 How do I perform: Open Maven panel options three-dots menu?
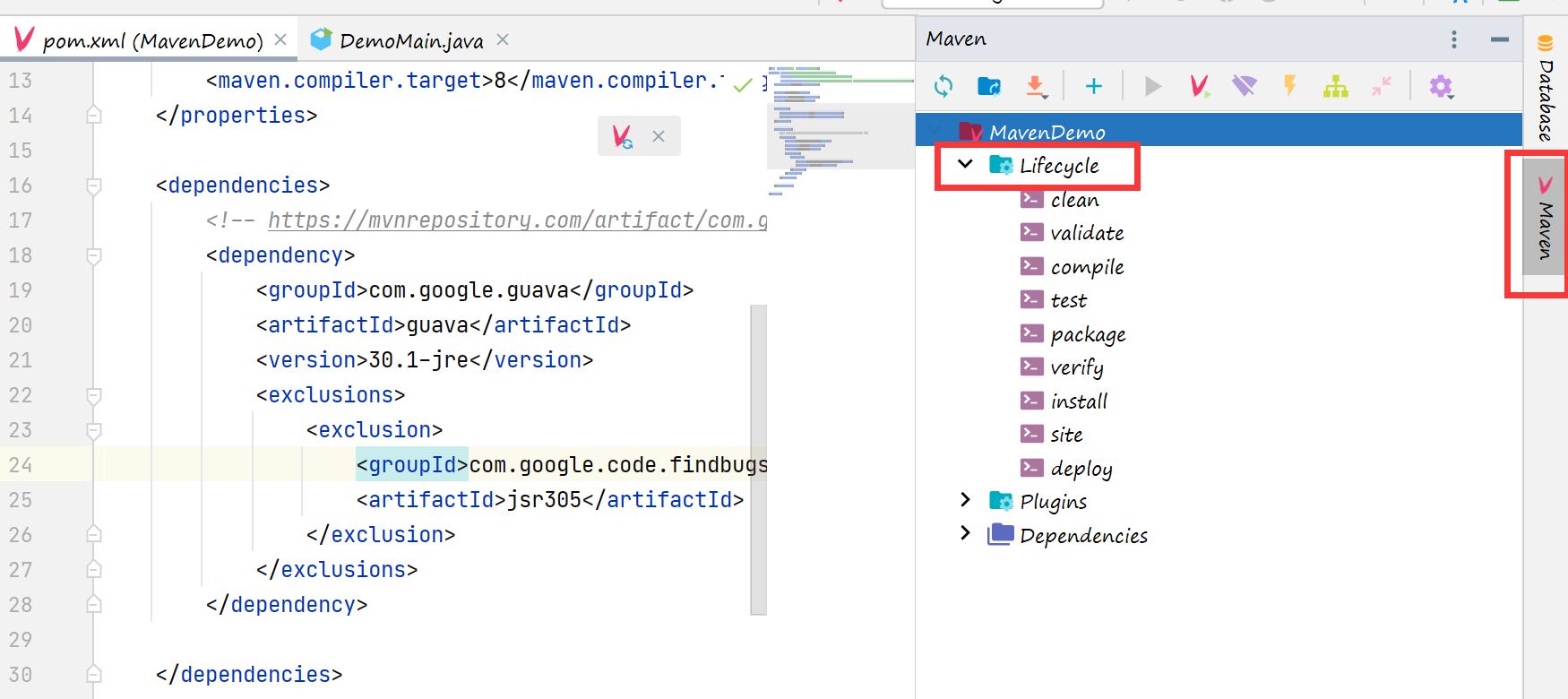[1454, 39]
